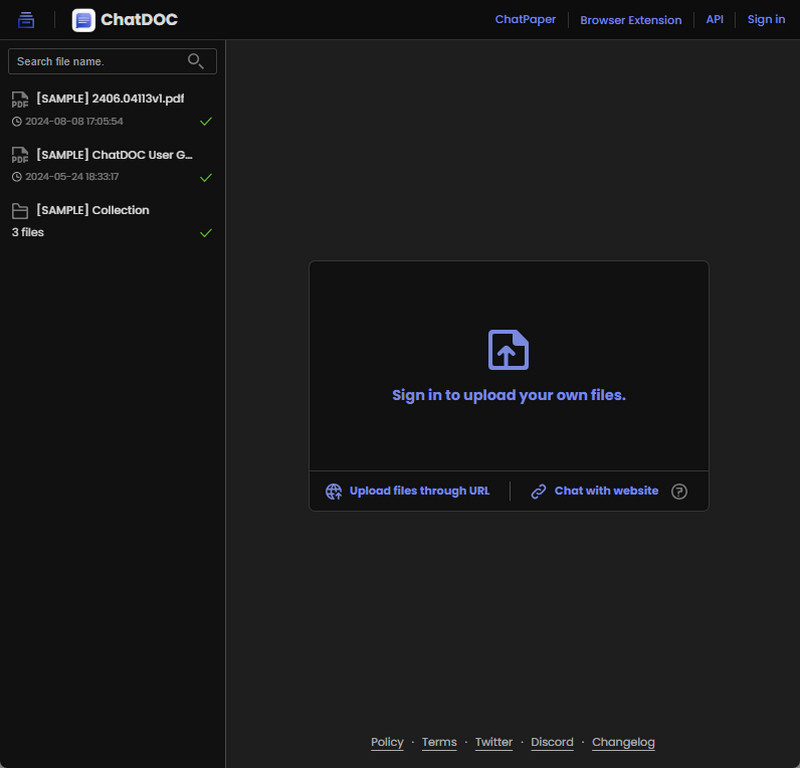Click chain link icon for website chat
This screenshot has height=768, width=800.
pyautogui.click(x=539, y=491)
